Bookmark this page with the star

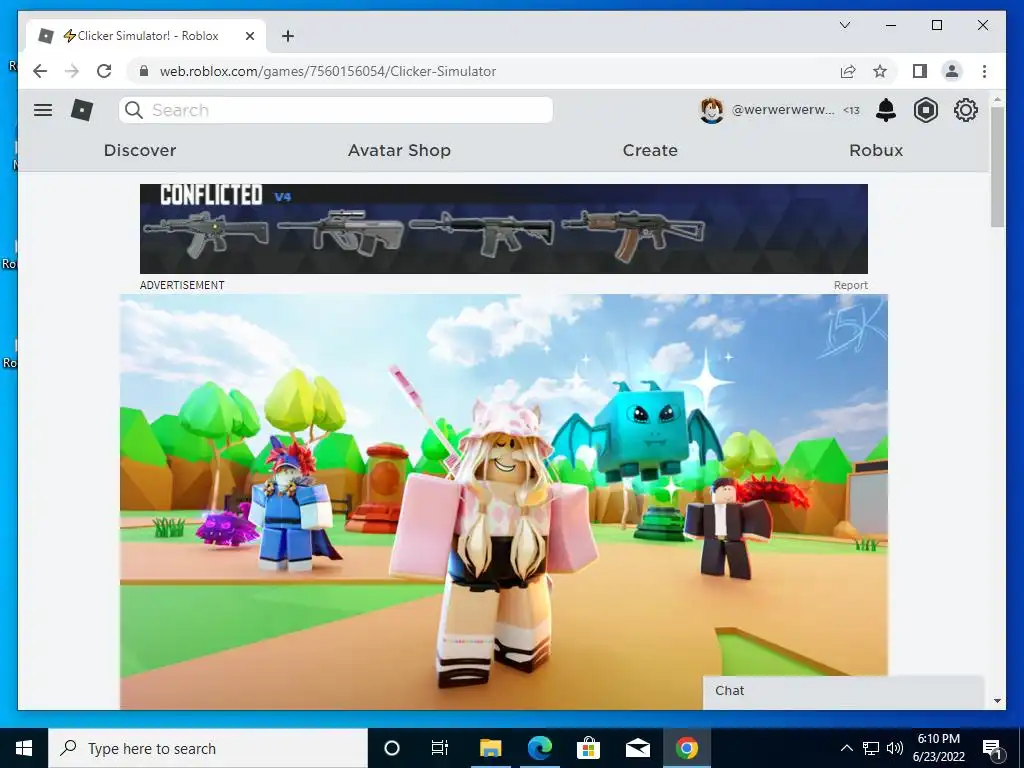(880, 71)
